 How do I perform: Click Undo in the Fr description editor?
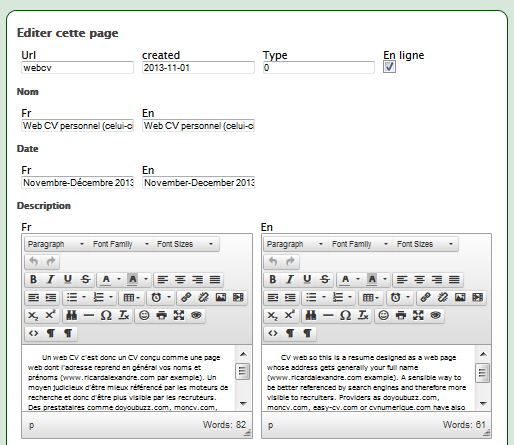(33, 262)
